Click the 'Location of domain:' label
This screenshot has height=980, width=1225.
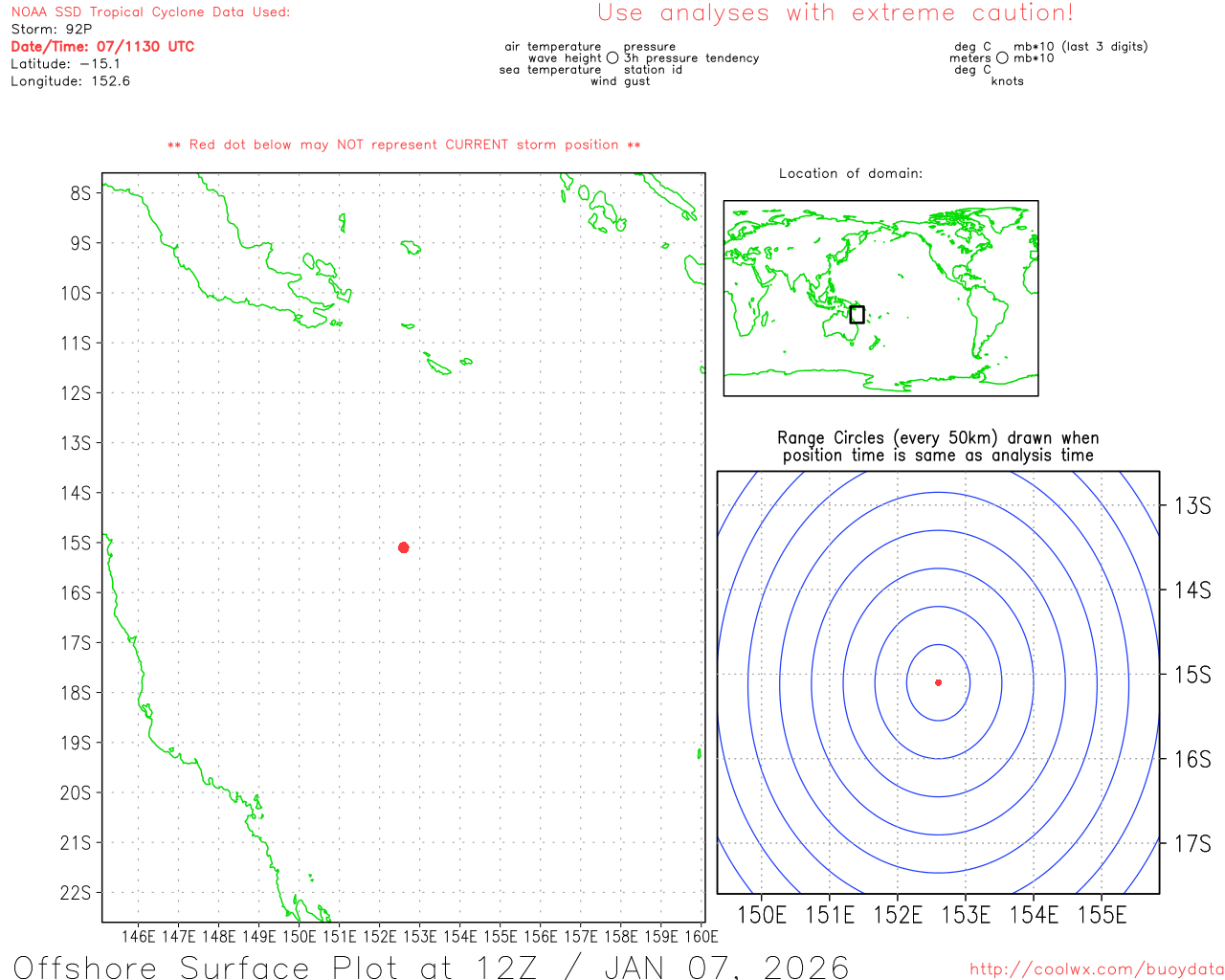coord(851,173)
